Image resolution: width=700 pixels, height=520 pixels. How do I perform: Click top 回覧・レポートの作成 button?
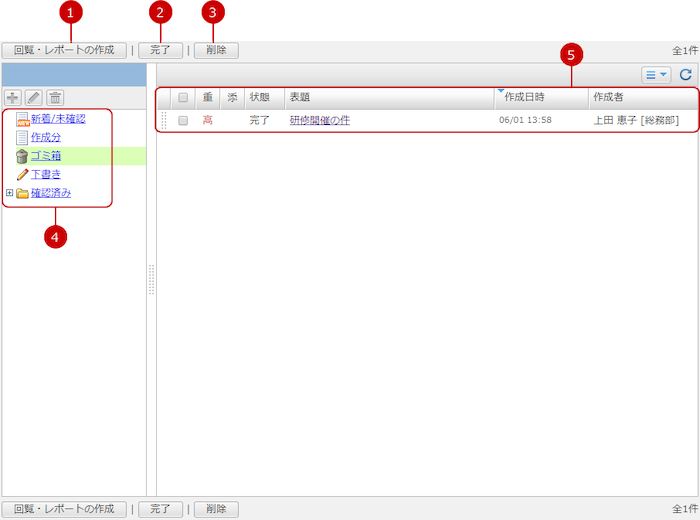pyautogui.click(x=64, y=50)
